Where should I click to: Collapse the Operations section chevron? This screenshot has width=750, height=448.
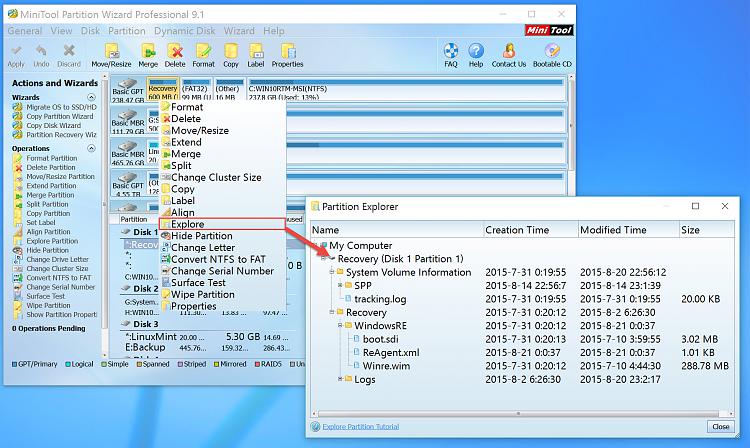click(91, 148)
